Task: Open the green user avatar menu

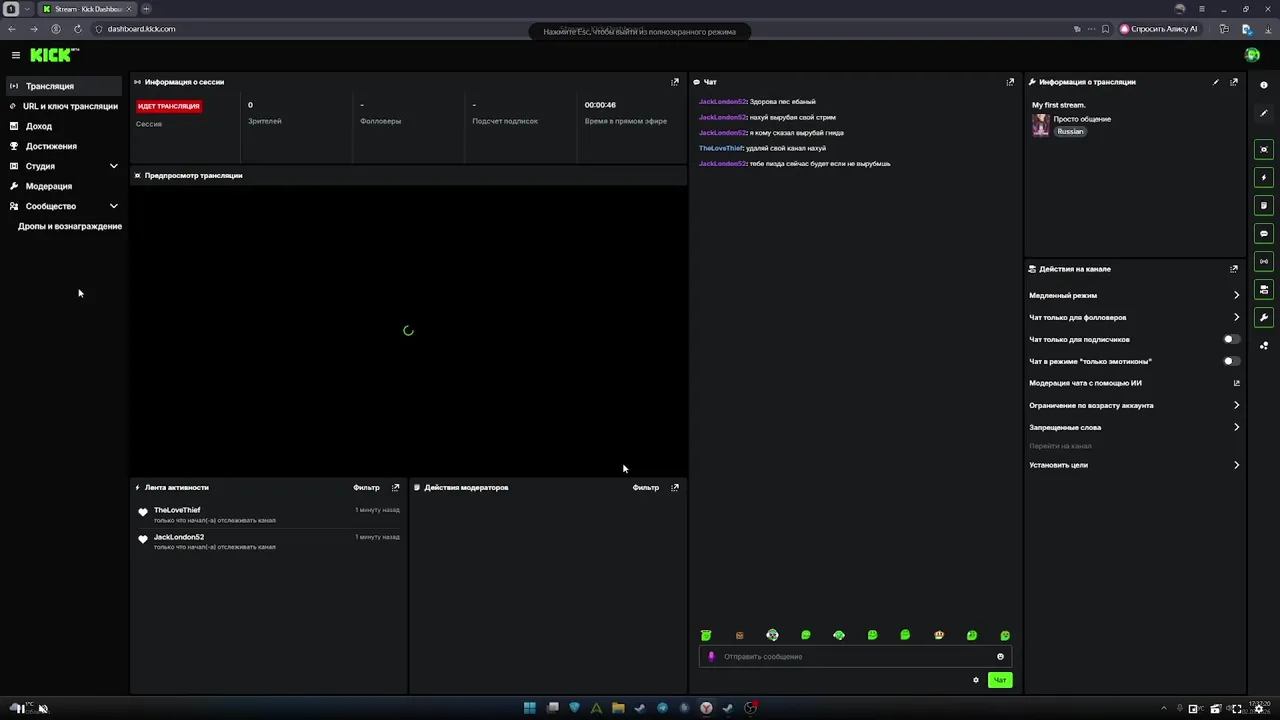Action: coord(1252,55)
